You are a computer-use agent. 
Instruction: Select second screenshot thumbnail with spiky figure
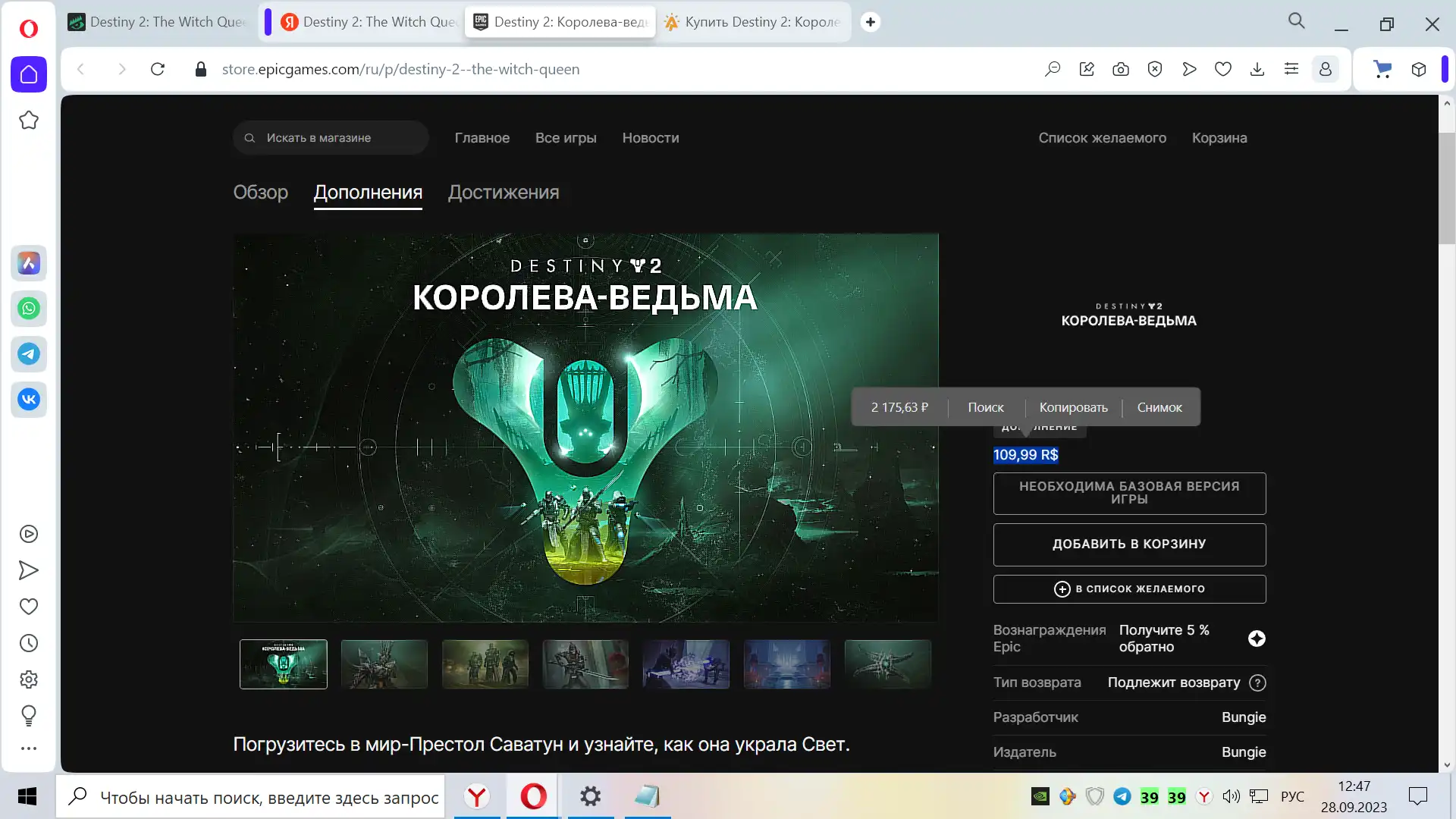coord(384,664)
